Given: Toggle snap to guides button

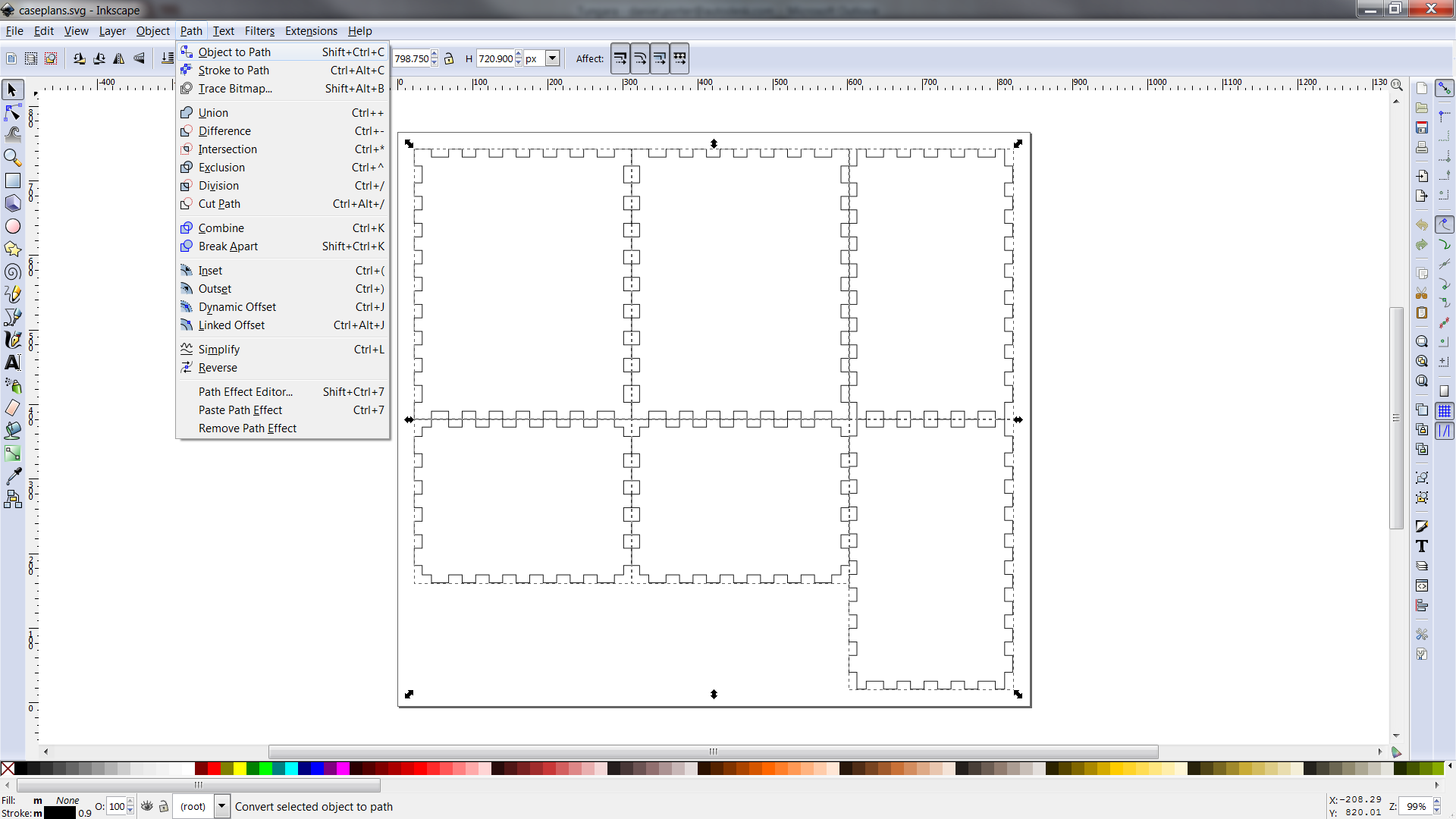Looking at the screenshot, I should 1445,431.
